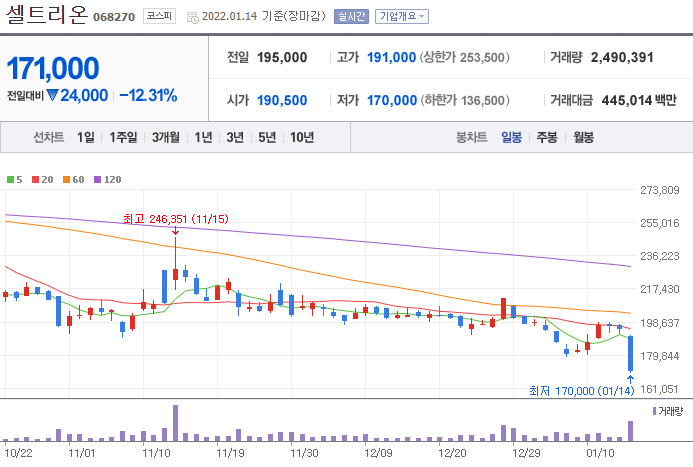693x467 pixels.
Task: Click the current price 171,000
Action: coord(53,68)
